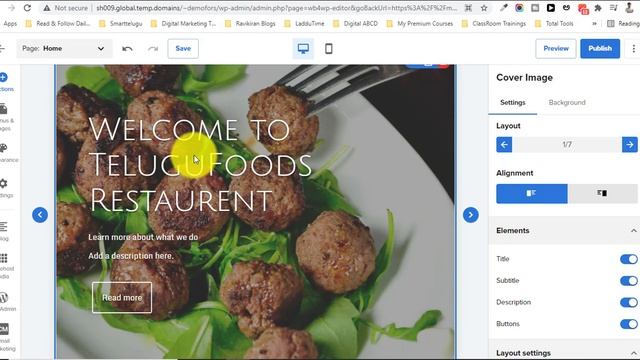Viewport: 640px width, 360px height.
Task: Click the Welcome to TeluguFoods Restaurent title
Action: click(x=200, y=164)
